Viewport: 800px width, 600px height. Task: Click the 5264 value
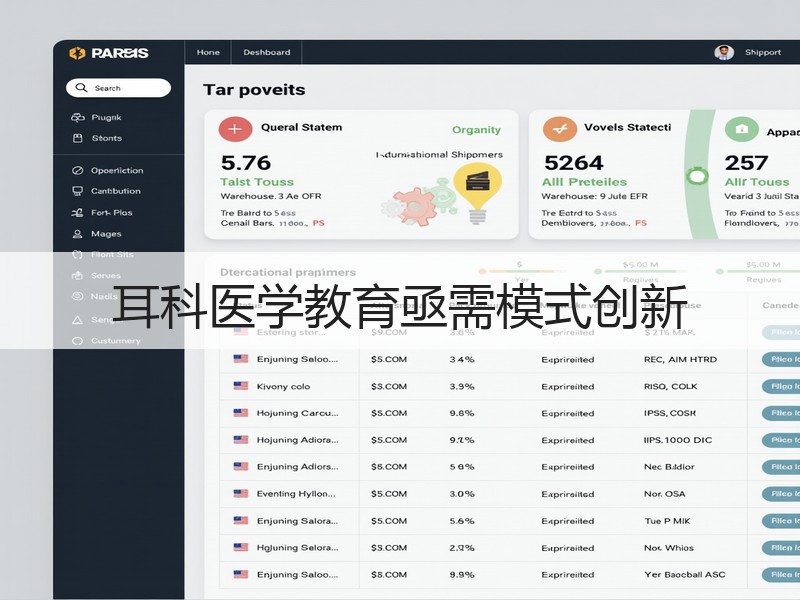point(574,163)
